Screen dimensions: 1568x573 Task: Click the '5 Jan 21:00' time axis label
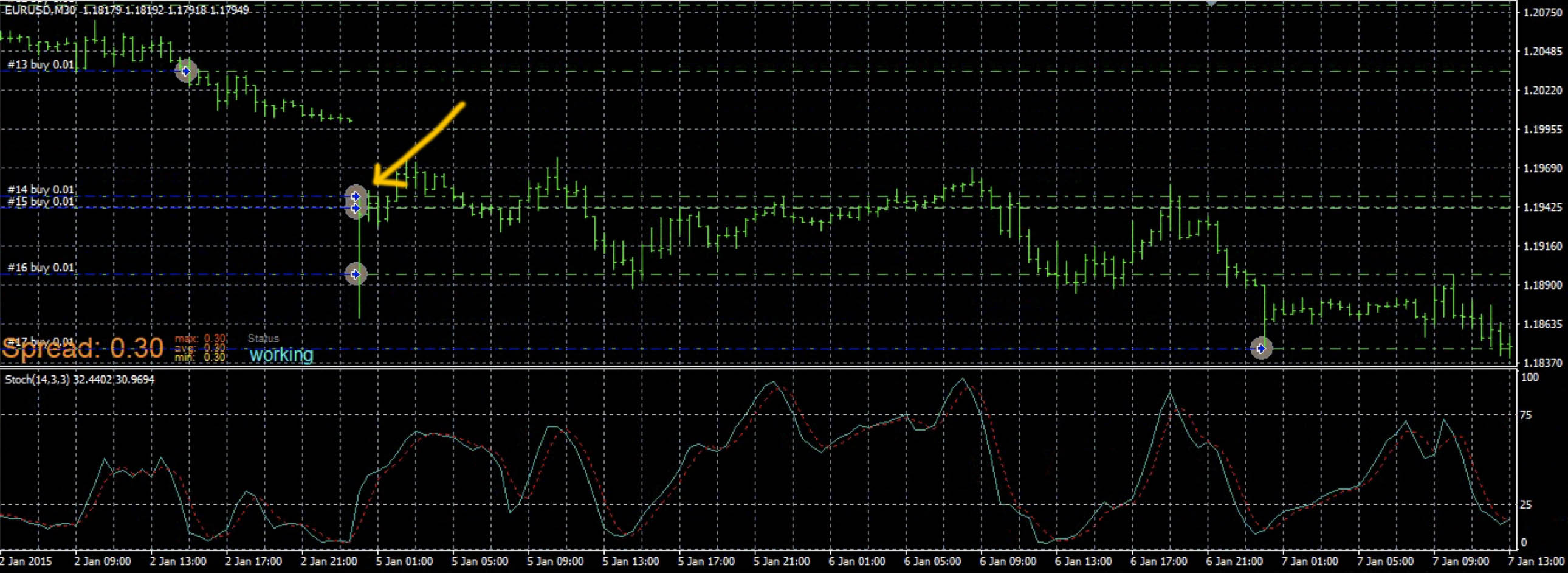tap(782, 561)
